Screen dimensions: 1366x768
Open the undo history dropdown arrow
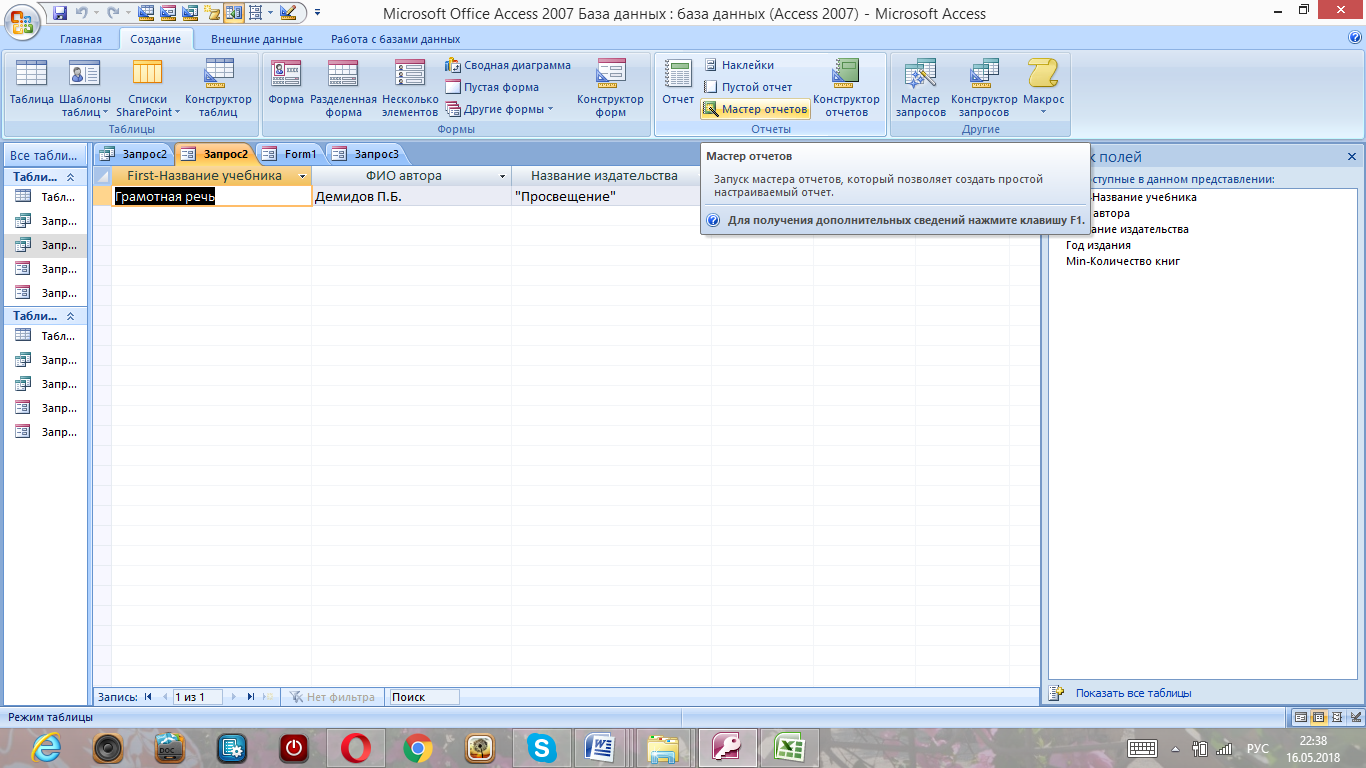tap(96, 13)
